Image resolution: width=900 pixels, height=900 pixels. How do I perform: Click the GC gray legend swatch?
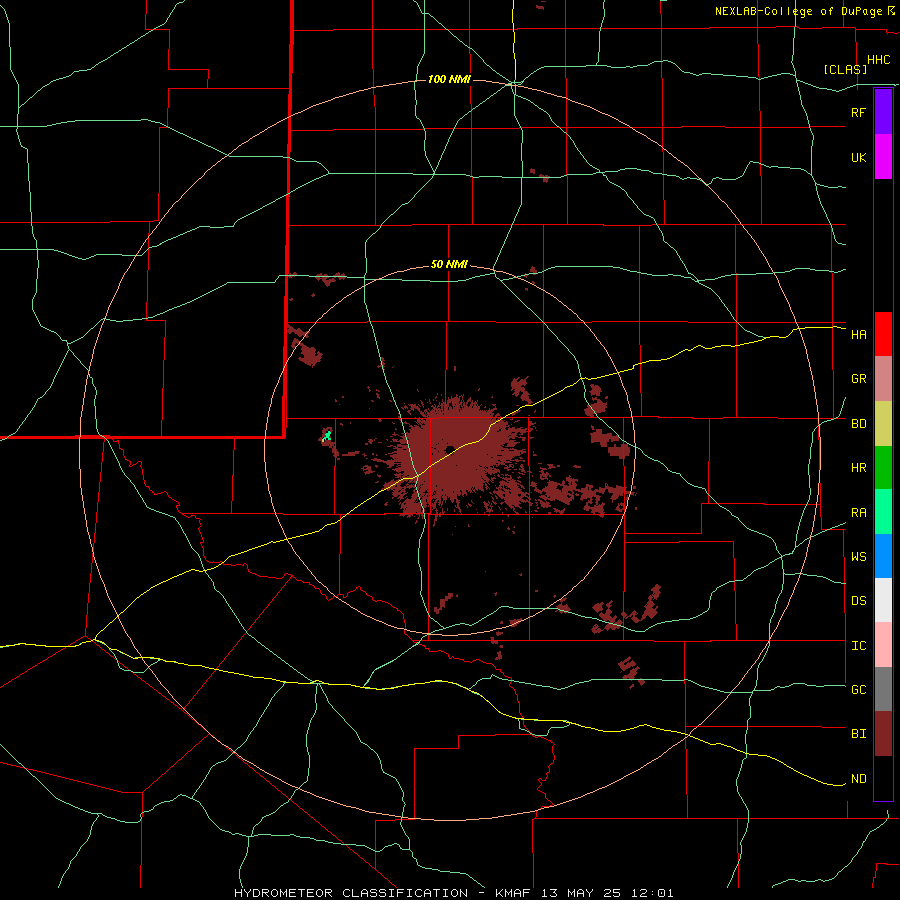coord(883,689)
